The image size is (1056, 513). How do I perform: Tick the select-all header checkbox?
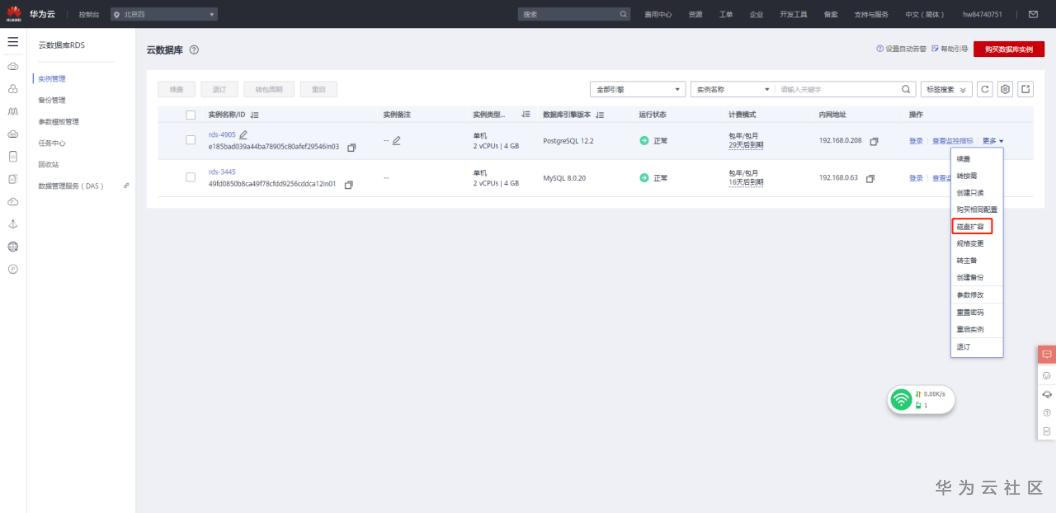191,115
